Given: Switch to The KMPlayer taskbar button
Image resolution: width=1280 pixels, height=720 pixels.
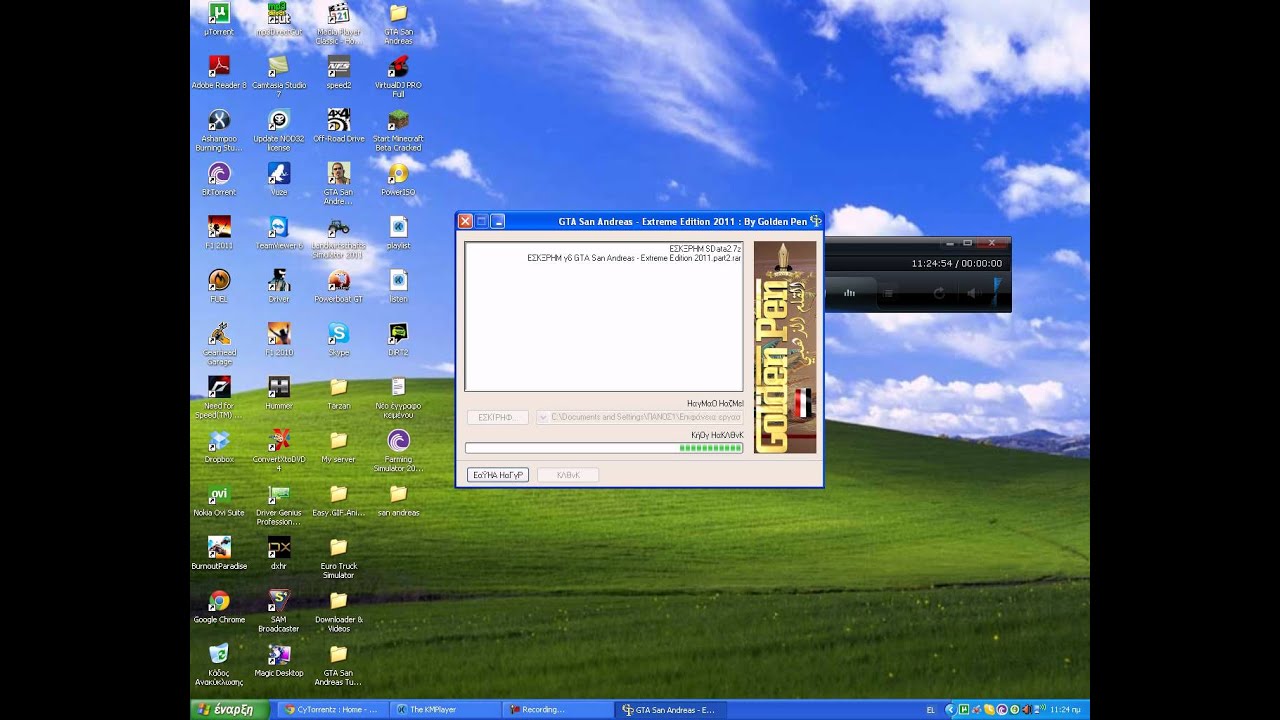Looking at the screenshot, I should click(443, 710).
